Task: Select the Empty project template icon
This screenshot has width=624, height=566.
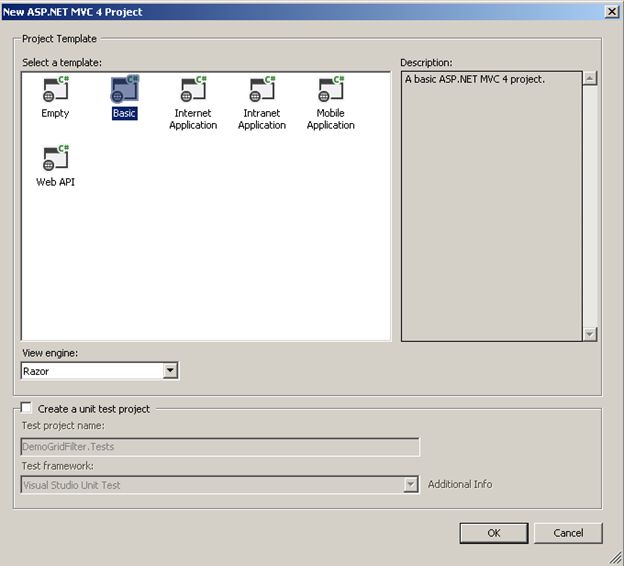Action: [56, 89]
